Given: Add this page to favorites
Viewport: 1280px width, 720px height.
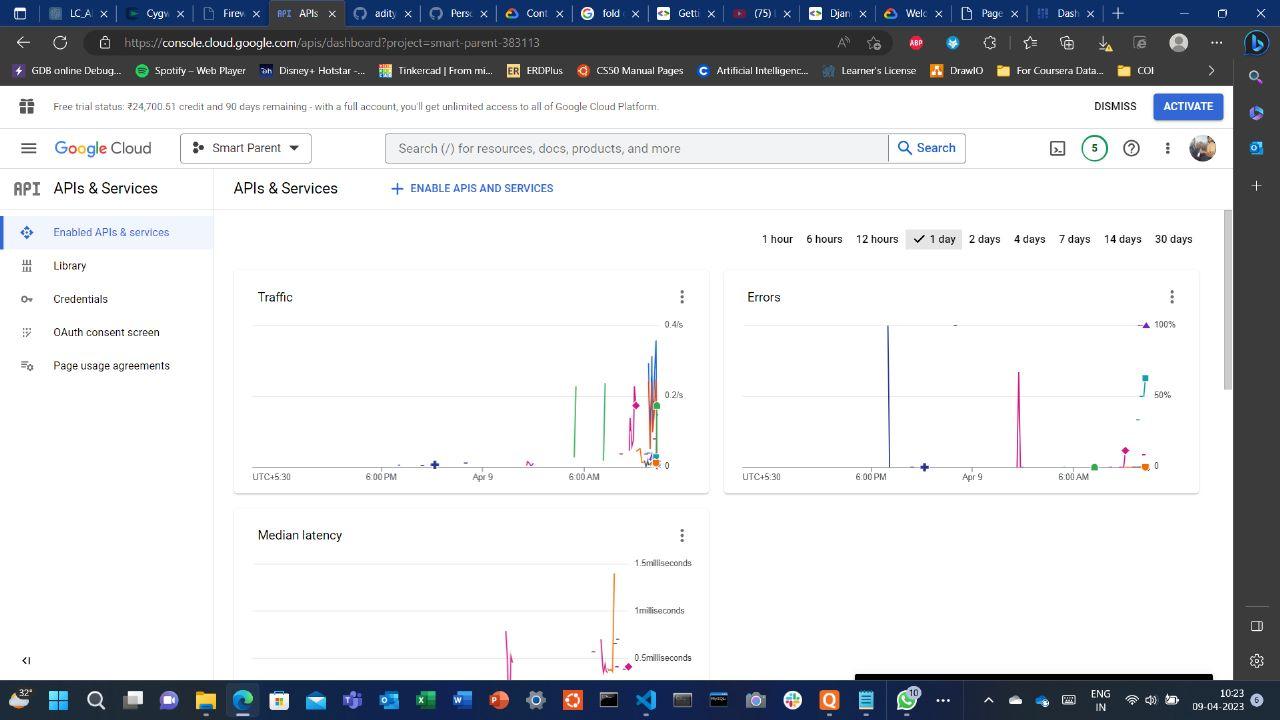Looking at the screenshot, I should (x=874, y=42).
